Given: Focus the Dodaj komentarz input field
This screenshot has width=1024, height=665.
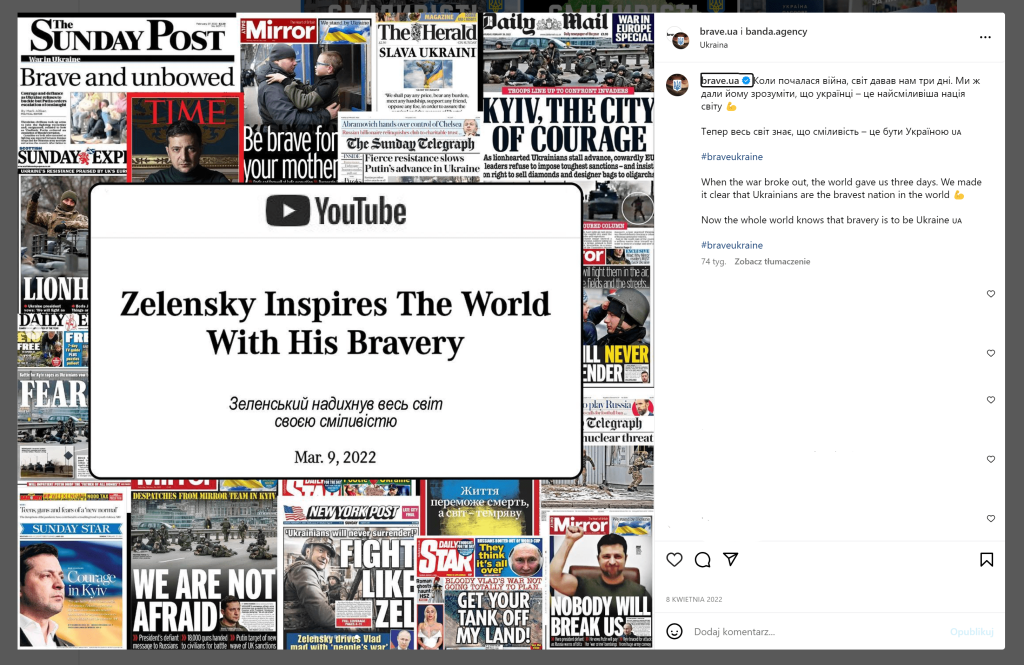Looking at the screenshot, I should 816,632.
